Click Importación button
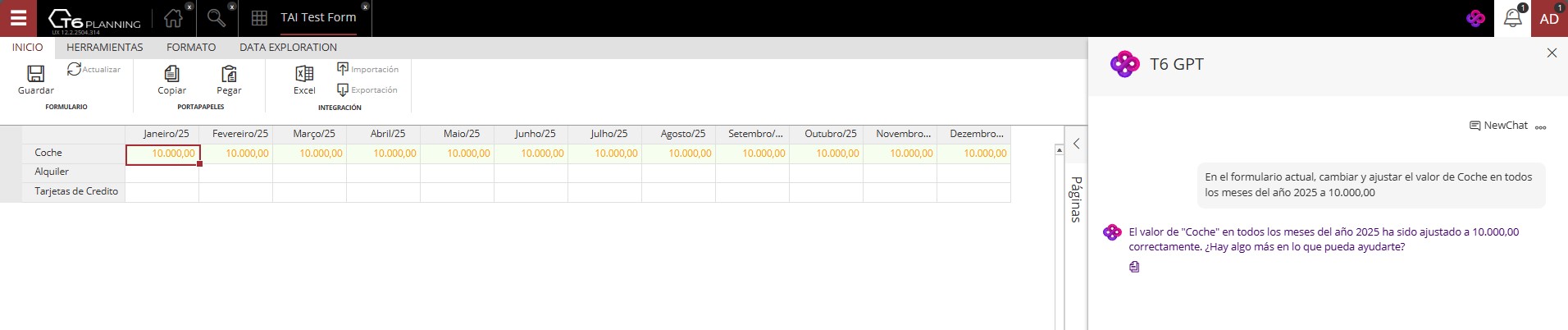The height and width of the screenshot is (330, 1568). click(x=367, y=69)
